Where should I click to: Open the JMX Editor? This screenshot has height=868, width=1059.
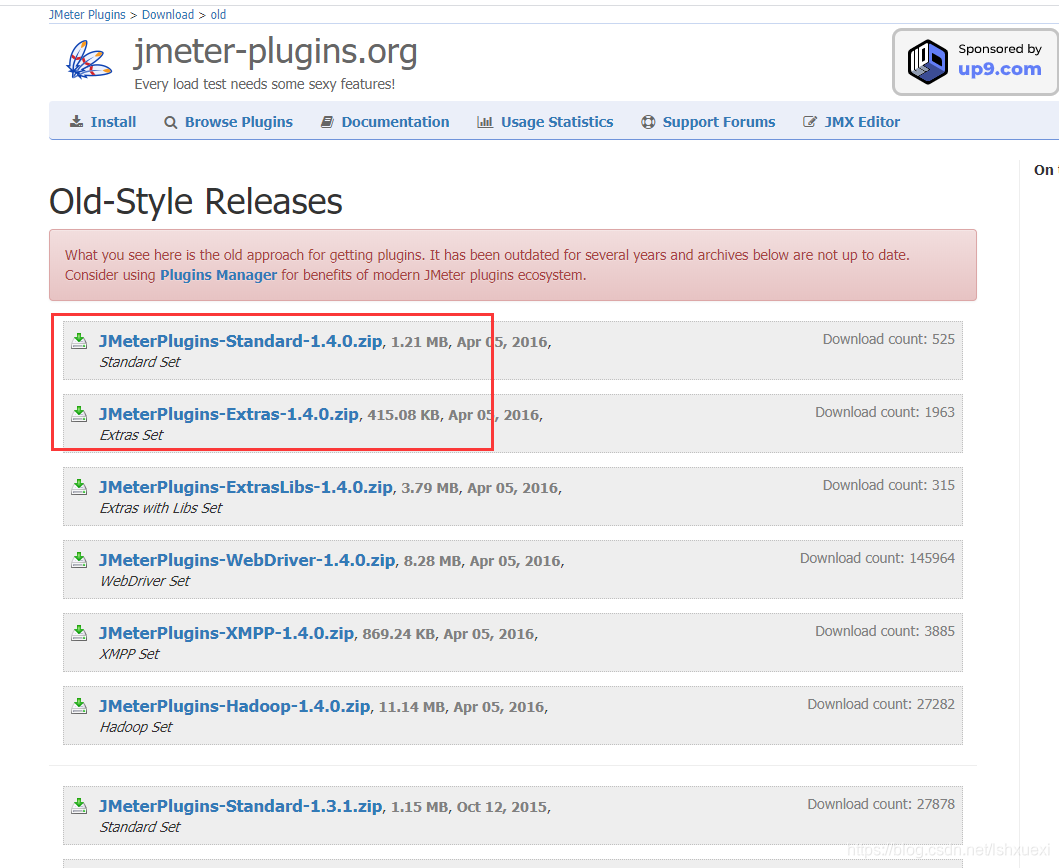[x=862, y=122]
